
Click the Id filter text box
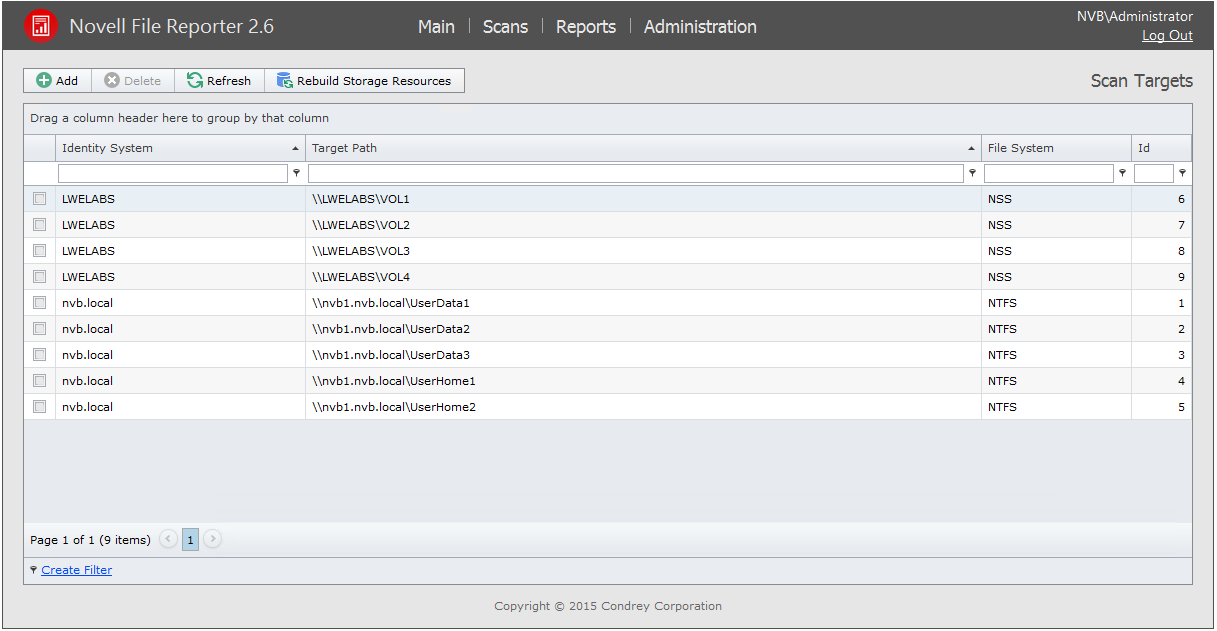click(x=1154, y=173)
